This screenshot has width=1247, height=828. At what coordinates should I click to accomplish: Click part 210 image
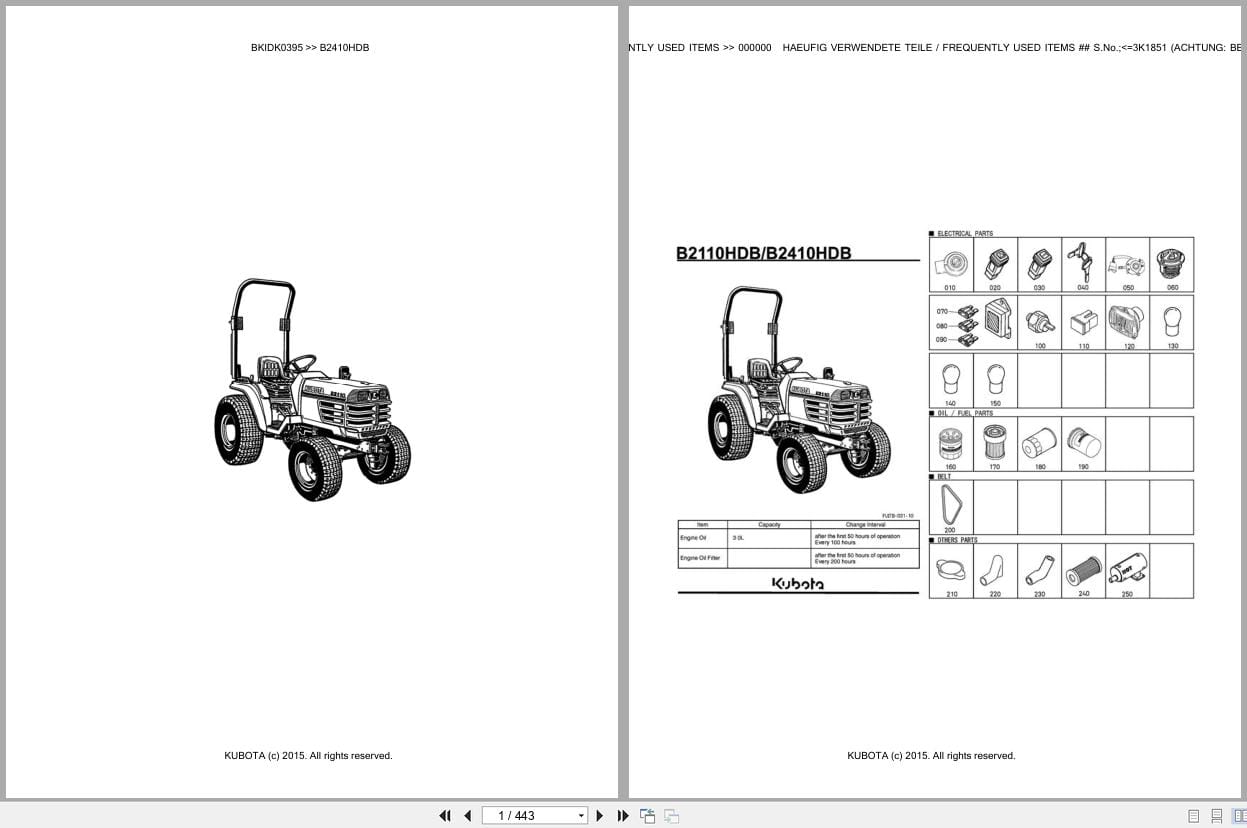tap(951, 571)
